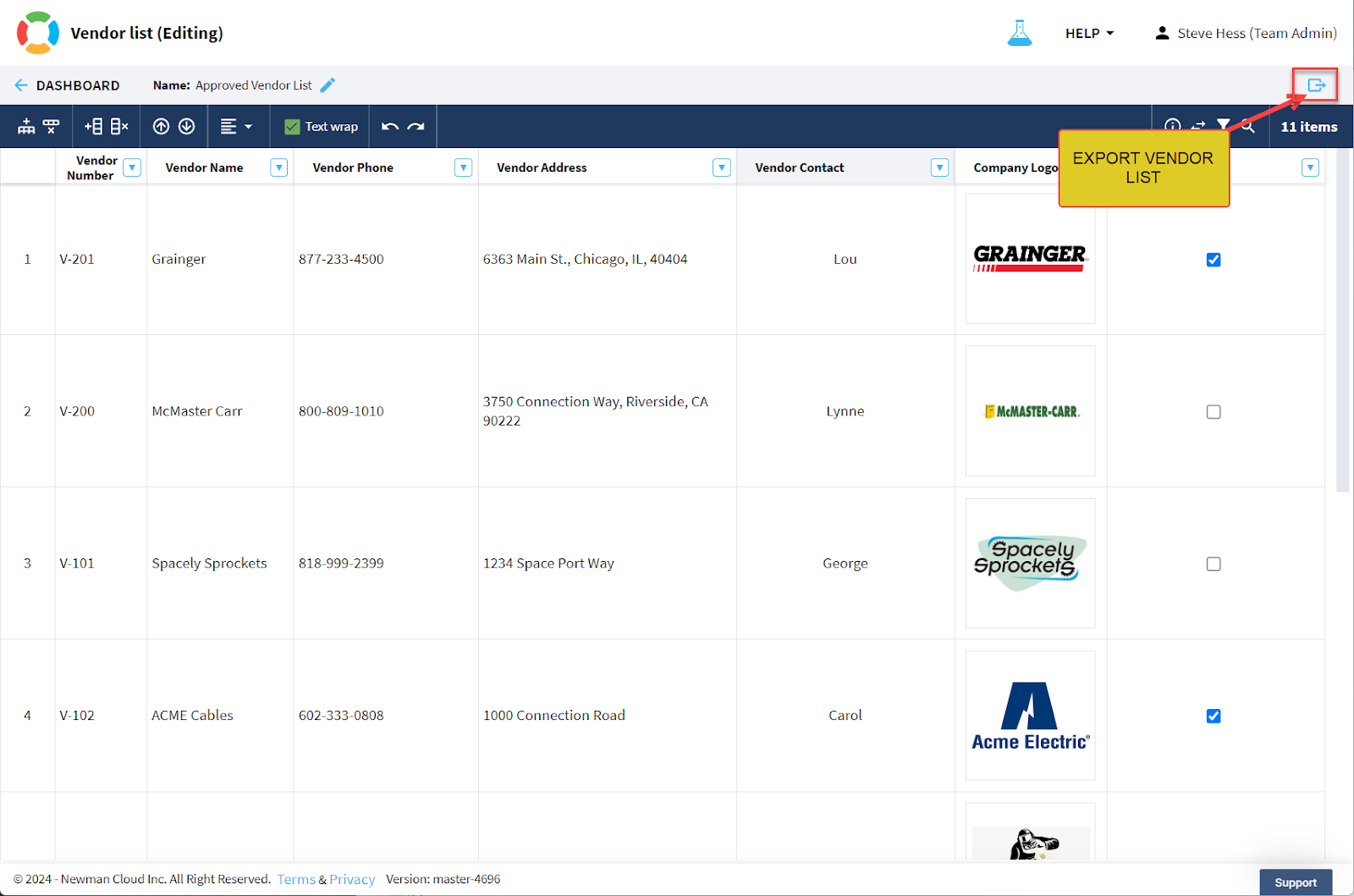Open Vendor Address column filter dropdown
Screen dimensions: 1354x896
pyautogui.click(x=721, y=168)
